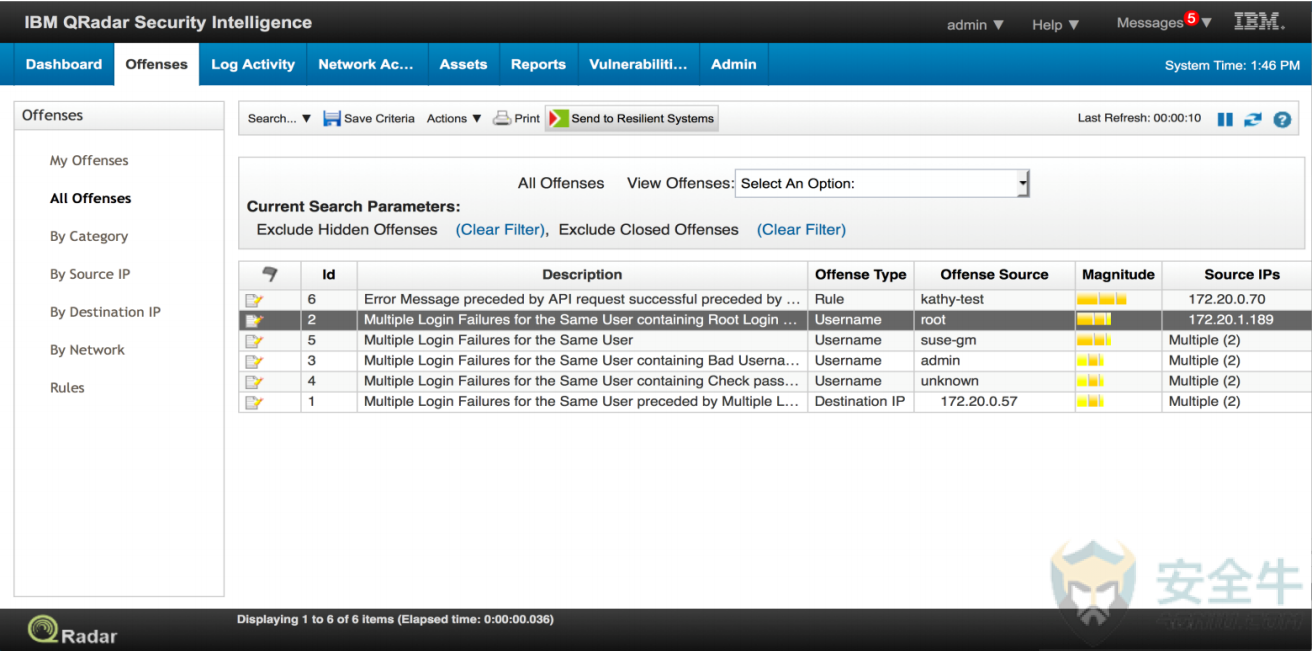1314x651 pixels.
Task: Open the Reports tab
Action: coord(538,64)
